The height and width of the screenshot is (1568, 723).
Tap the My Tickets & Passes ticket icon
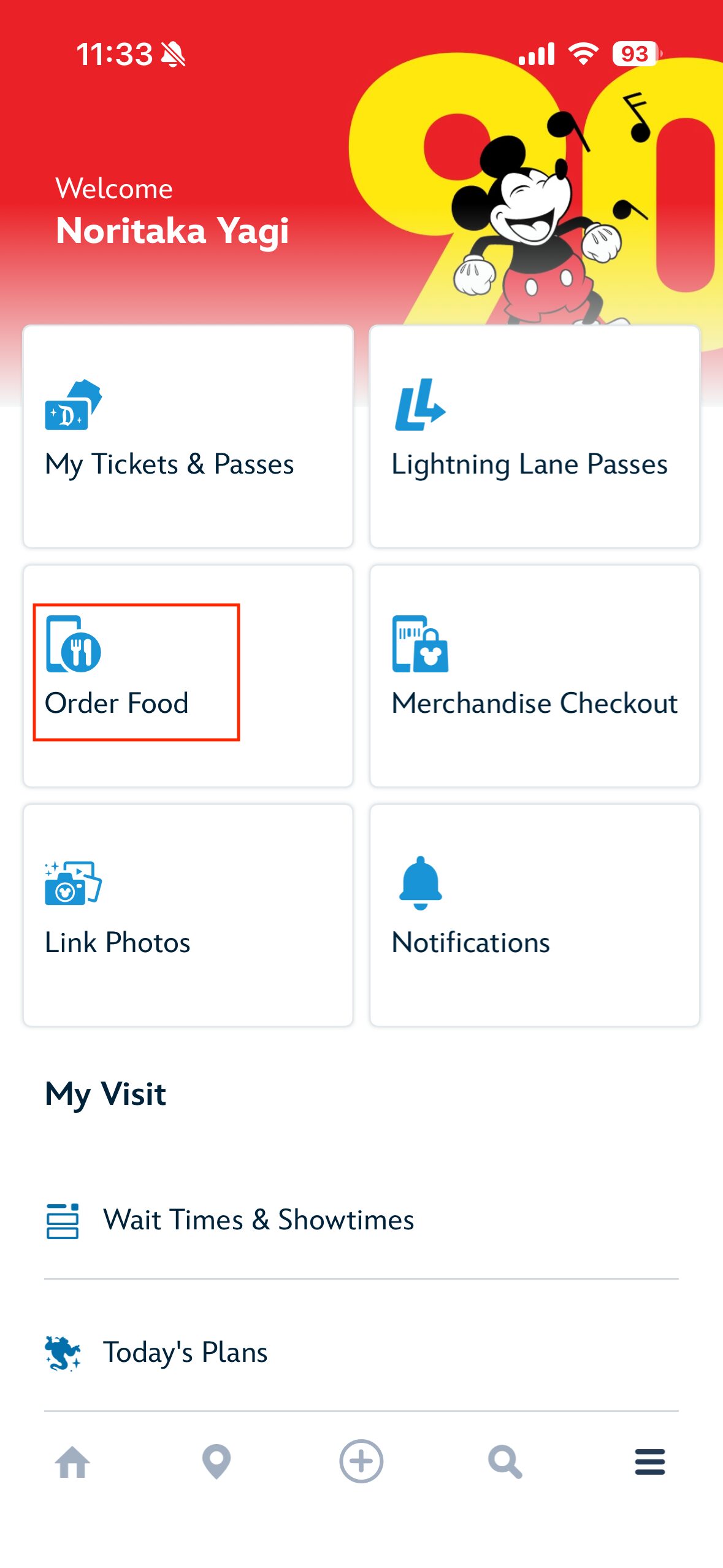[x=73, y=405]
